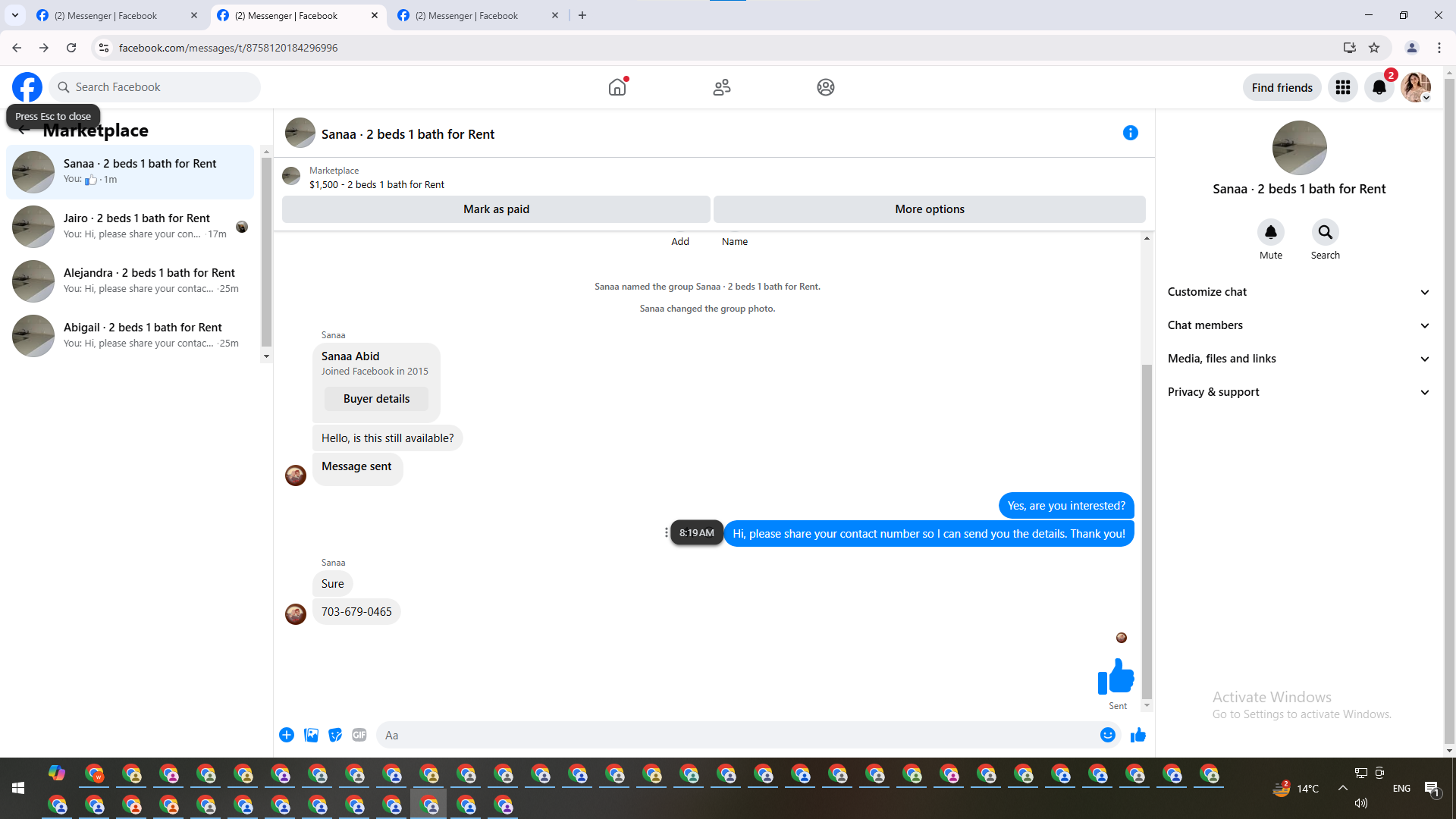1456x819 pixels.
Task: Open the $1,500 Marketplace listing link
Action: click(x=377, y=184)
